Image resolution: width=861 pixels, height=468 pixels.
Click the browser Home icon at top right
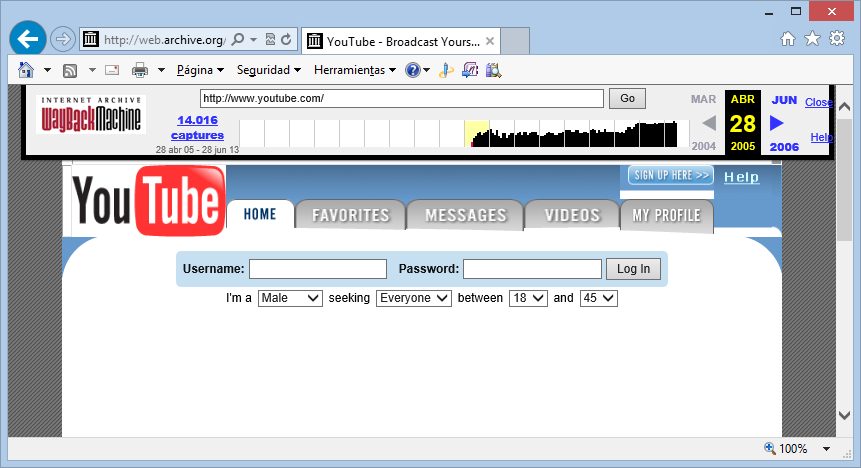788,38
